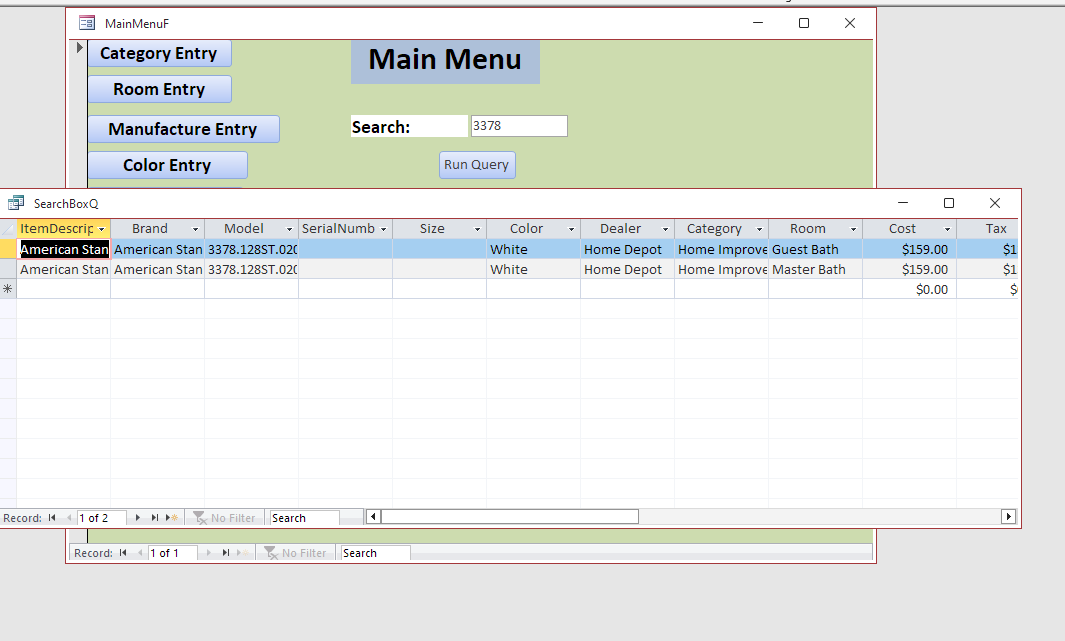Click the No Filter indicator in SearchBoxQ

coord(225,517)
